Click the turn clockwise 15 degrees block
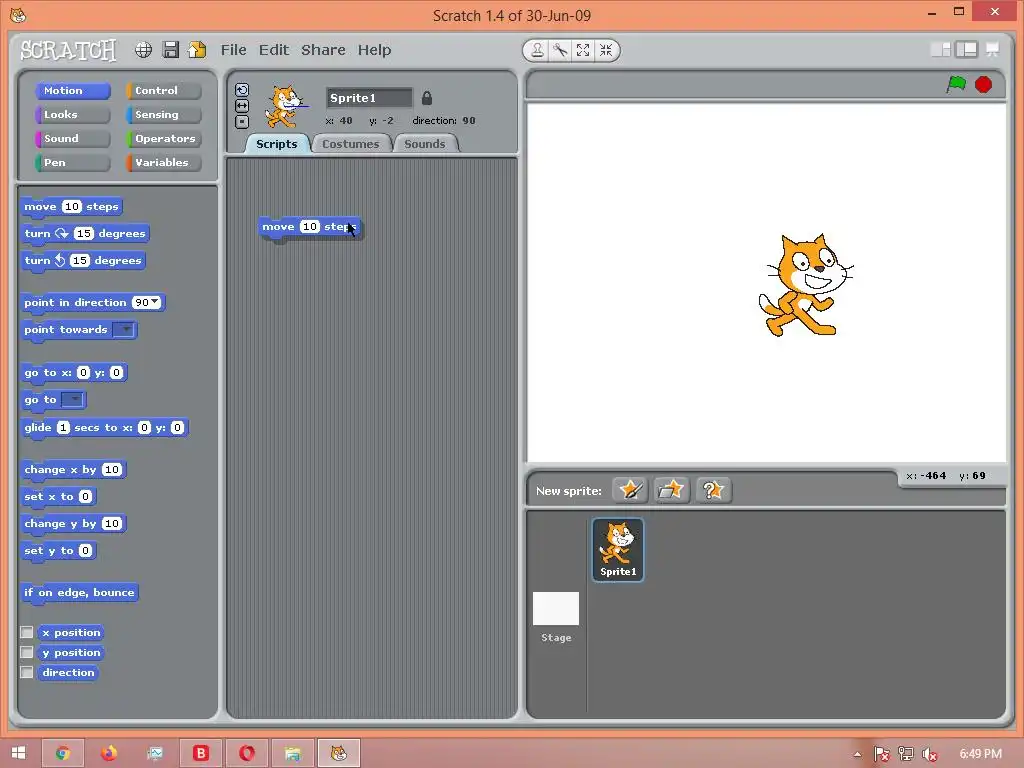 [85, 234]
